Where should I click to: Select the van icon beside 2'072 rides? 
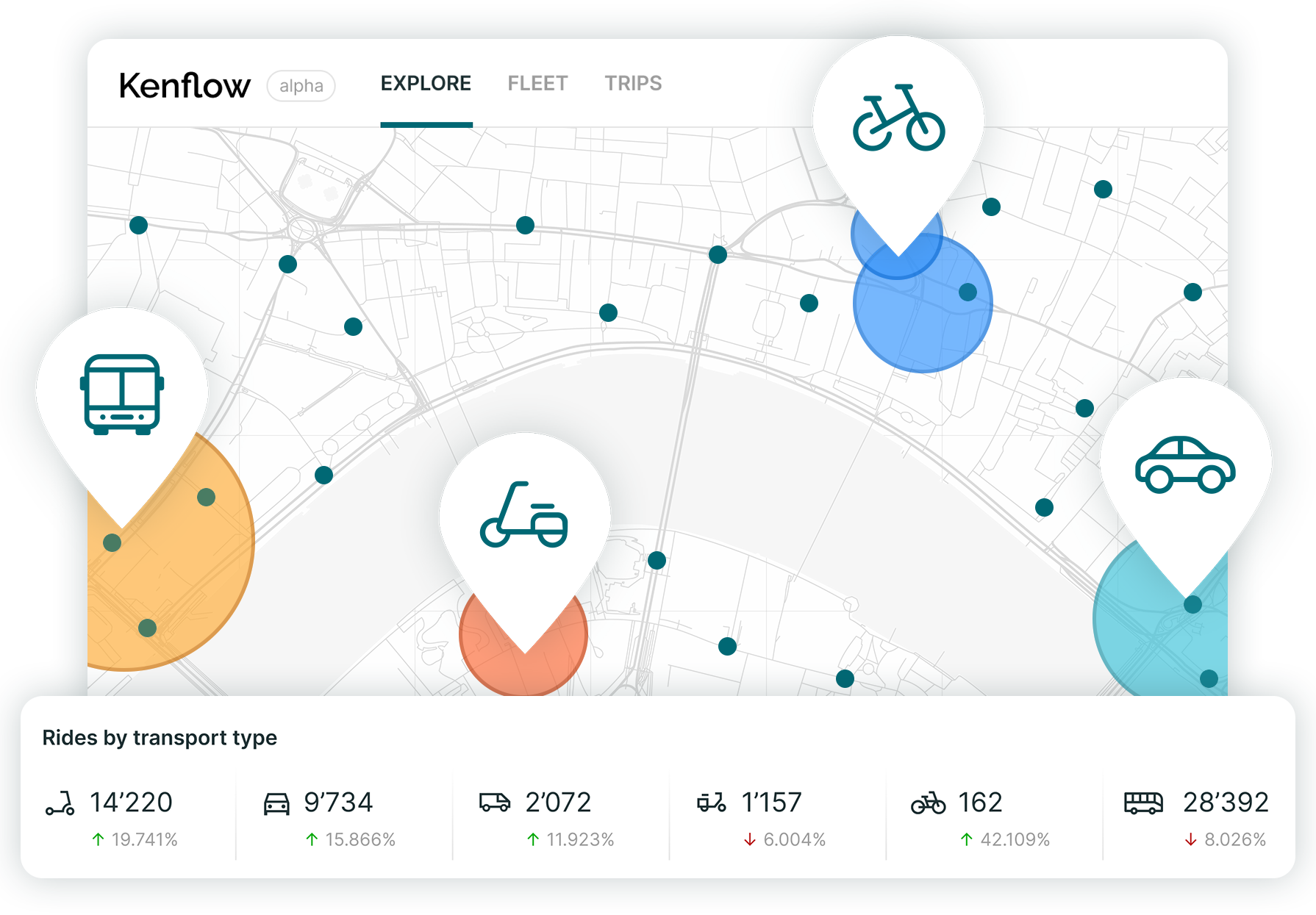pyautogui.click(x=495, y=803)
